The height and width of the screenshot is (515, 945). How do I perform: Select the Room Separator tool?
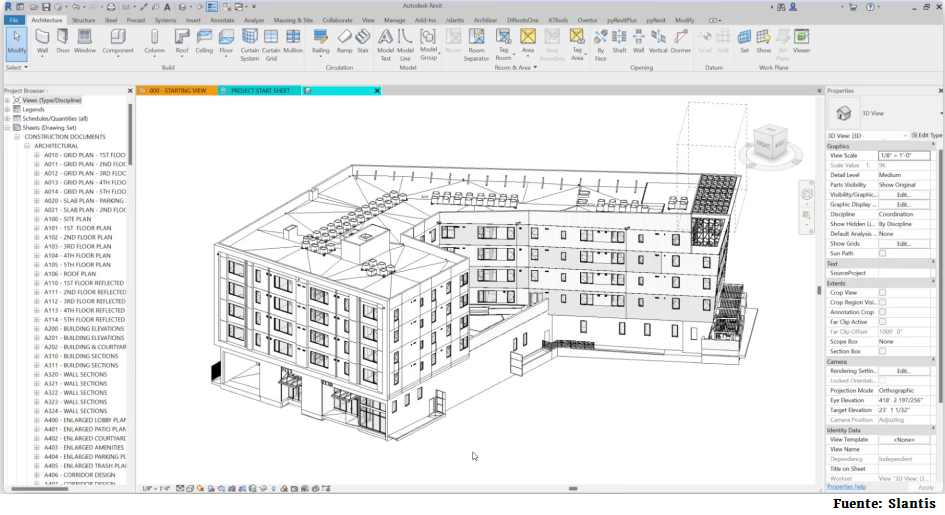[x=476, y=45]
